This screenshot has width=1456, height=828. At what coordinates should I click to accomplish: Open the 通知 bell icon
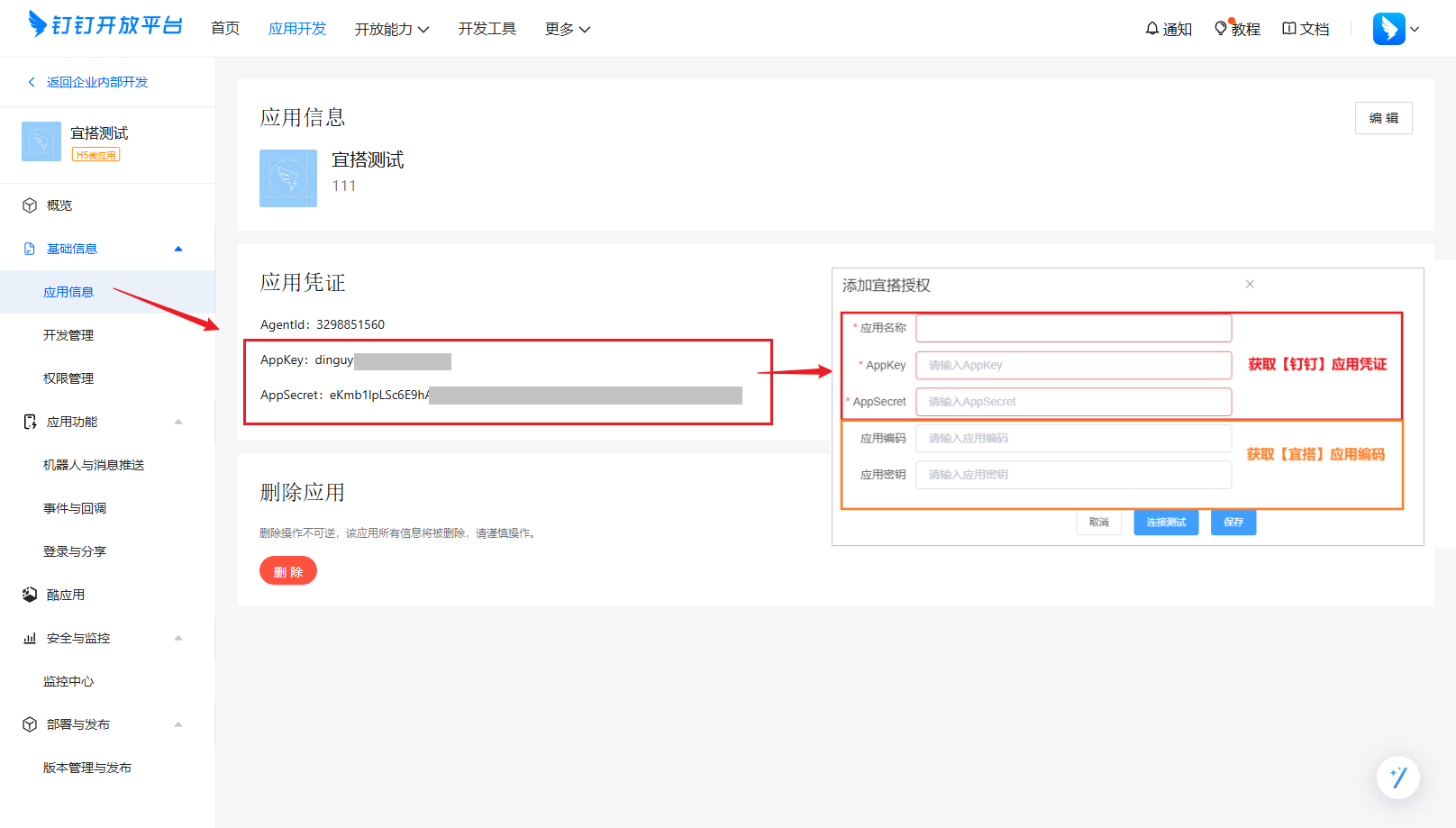[x=1151, y=29]
